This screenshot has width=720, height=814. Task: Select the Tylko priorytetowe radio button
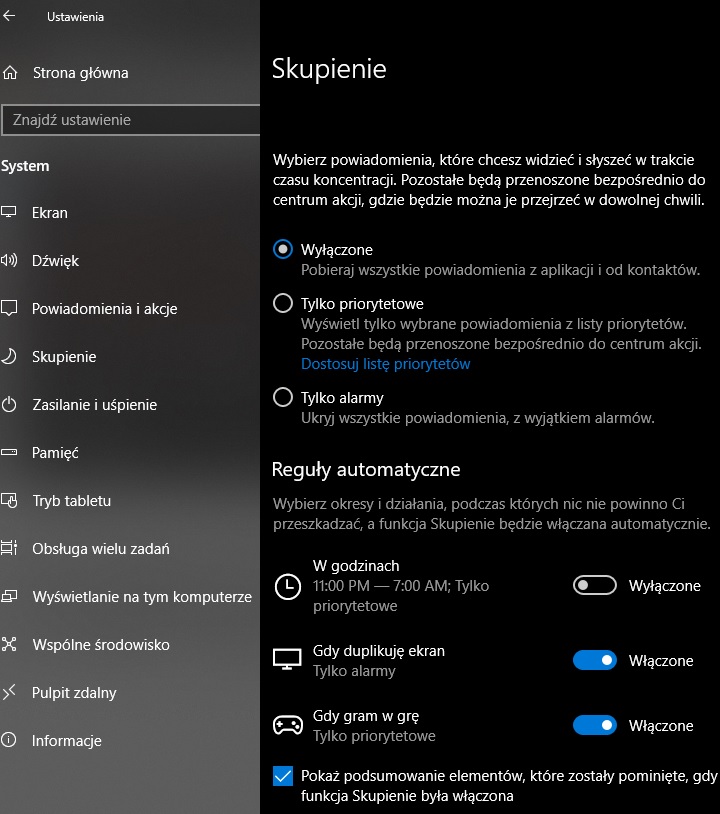point(283,304)
